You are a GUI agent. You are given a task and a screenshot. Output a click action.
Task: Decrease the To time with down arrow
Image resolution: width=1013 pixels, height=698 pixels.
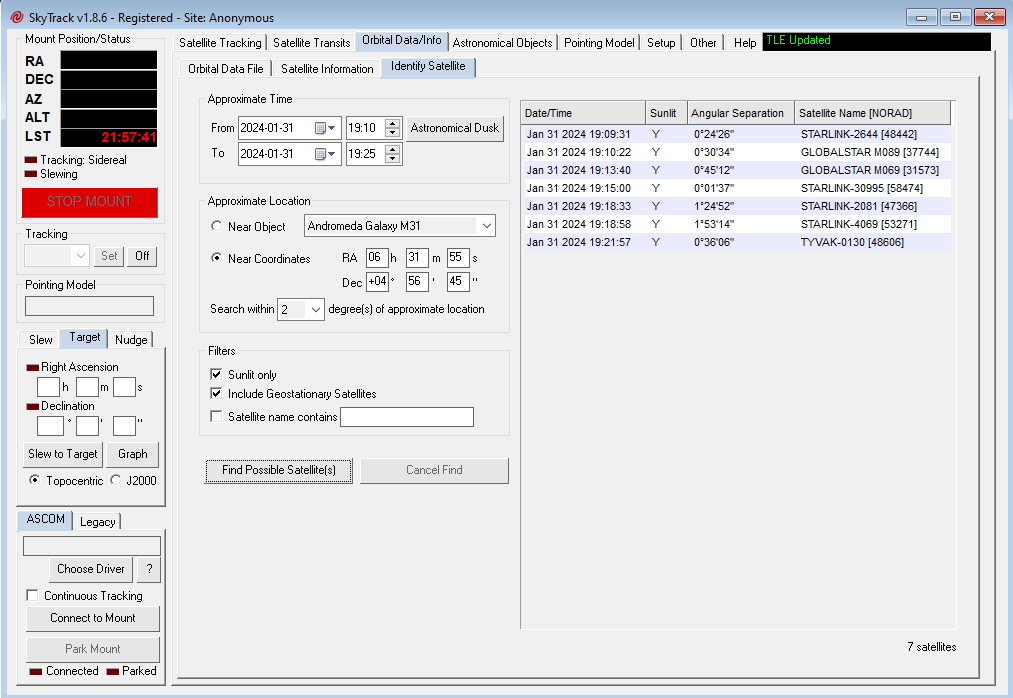click(392, 158)
